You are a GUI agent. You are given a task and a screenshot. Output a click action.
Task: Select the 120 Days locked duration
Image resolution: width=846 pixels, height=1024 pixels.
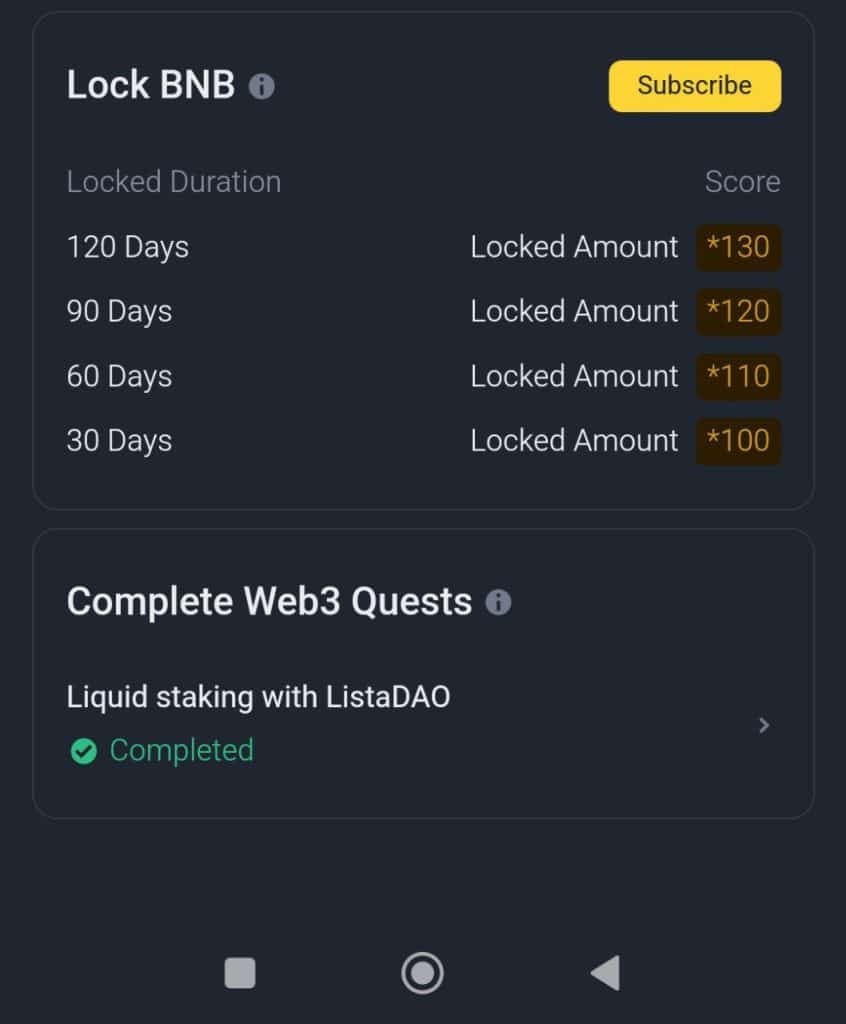click(x=128, y=247)
